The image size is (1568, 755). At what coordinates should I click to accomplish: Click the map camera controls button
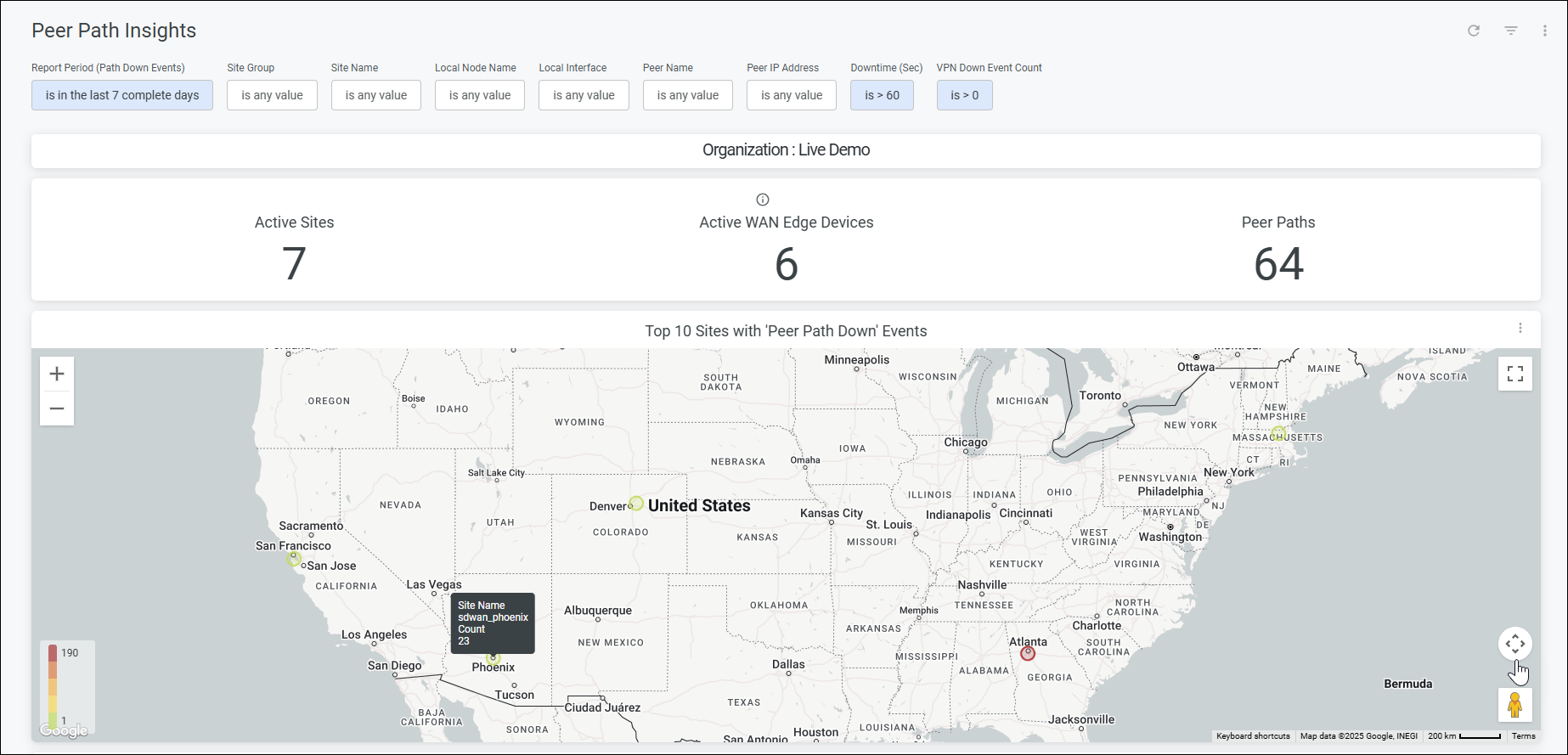pyautogui.click(x=1514, y=644)
